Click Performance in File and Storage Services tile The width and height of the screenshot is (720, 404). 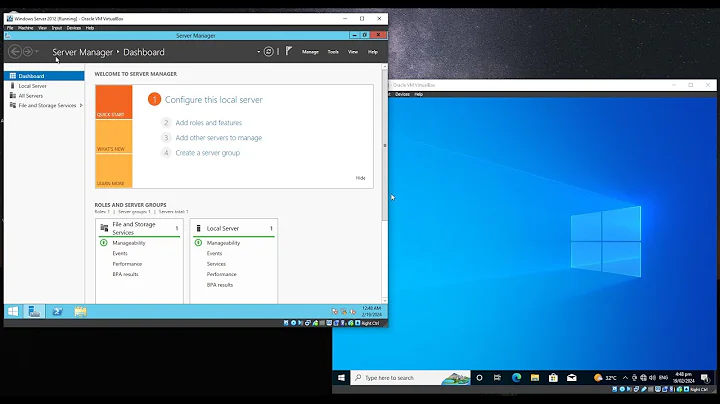click(x=127, y=264)
